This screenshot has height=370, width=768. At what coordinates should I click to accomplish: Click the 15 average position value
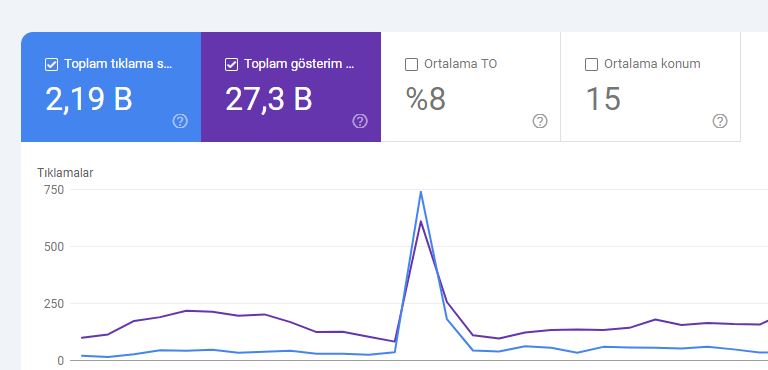click(x=603, y=99)
